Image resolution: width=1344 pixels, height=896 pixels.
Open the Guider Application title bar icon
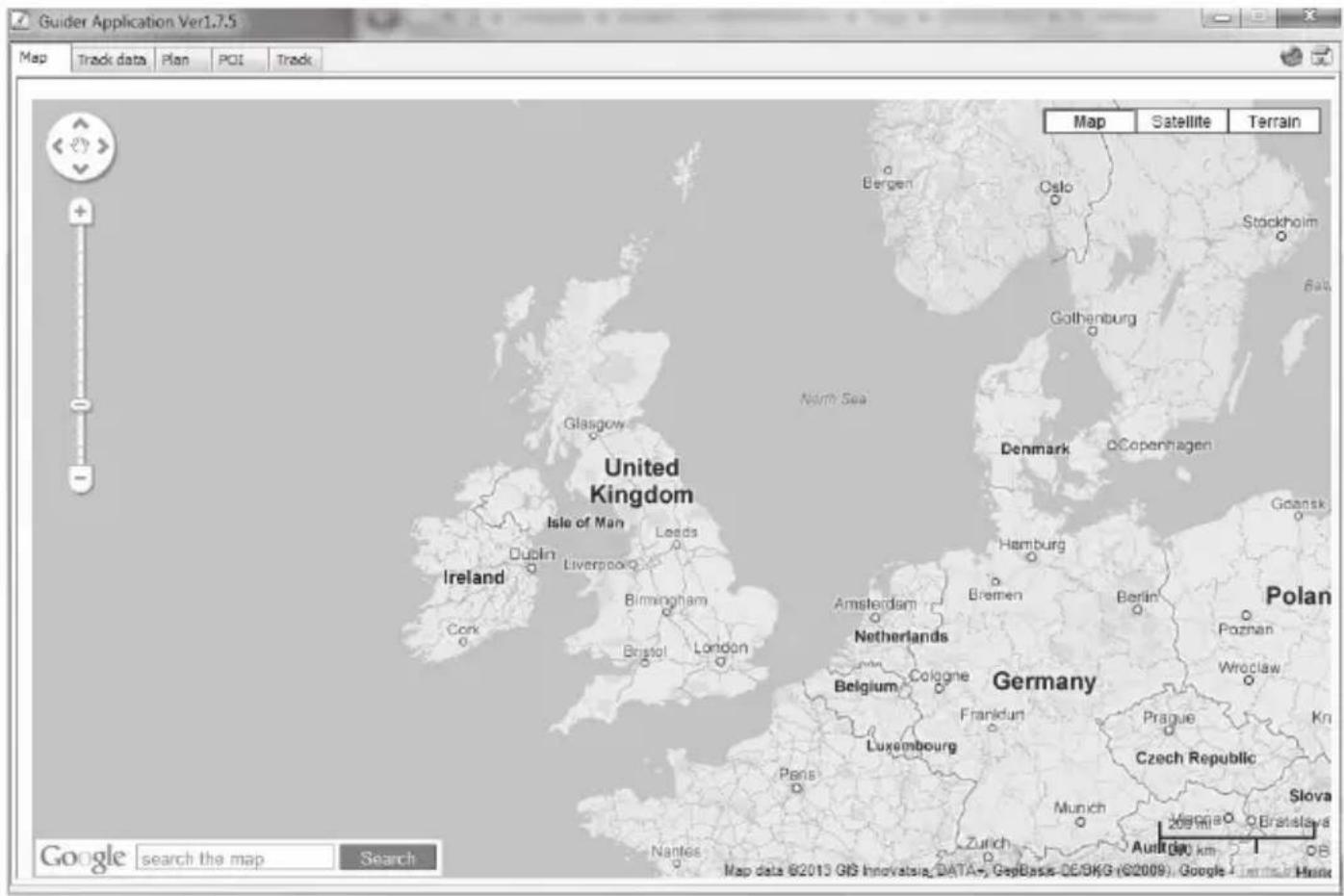point(21,21)
